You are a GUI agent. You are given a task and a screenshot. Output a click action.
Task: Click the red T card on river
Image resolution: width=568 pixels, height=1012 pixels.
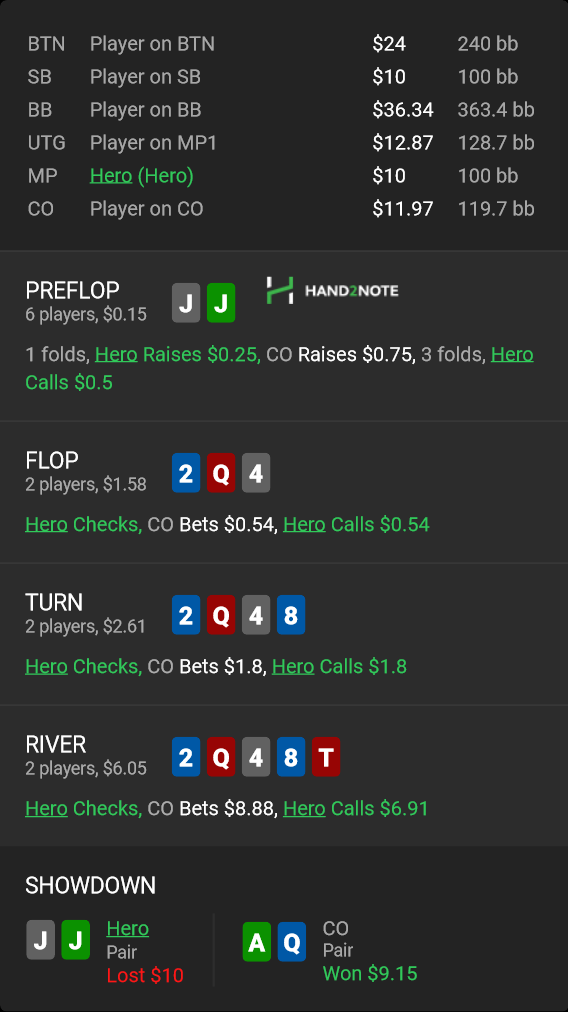tap(325, 757)
